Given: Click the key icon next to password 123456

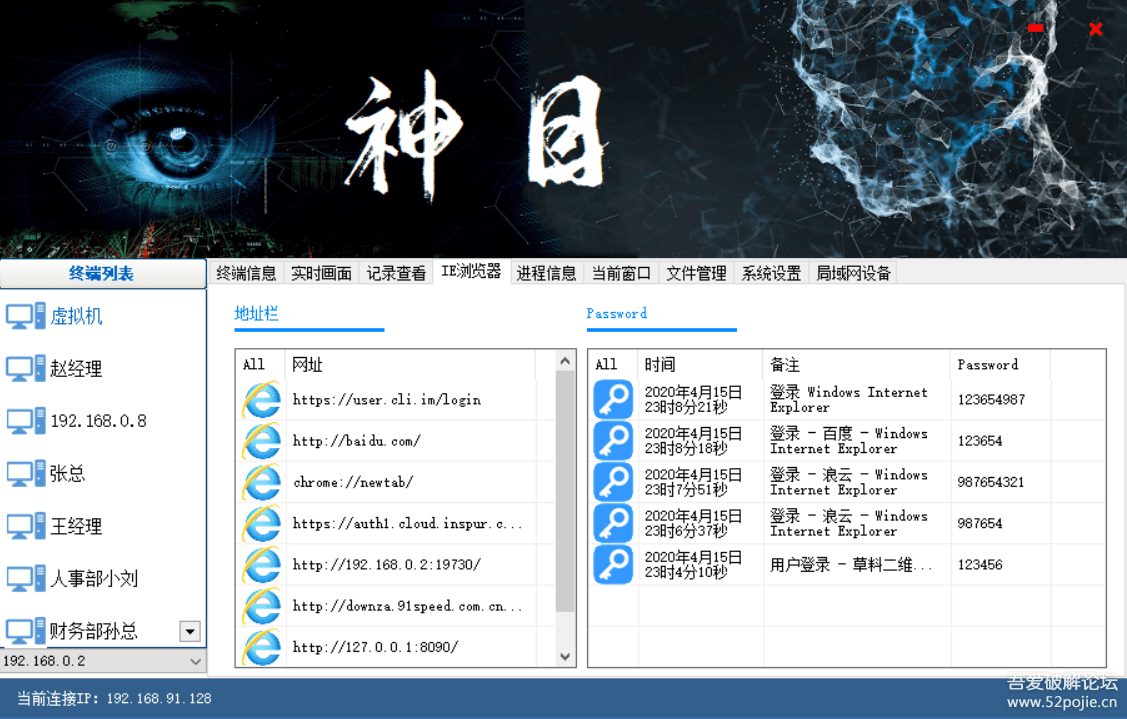Looking at the screenshot, I should click(x=613, y=564).
